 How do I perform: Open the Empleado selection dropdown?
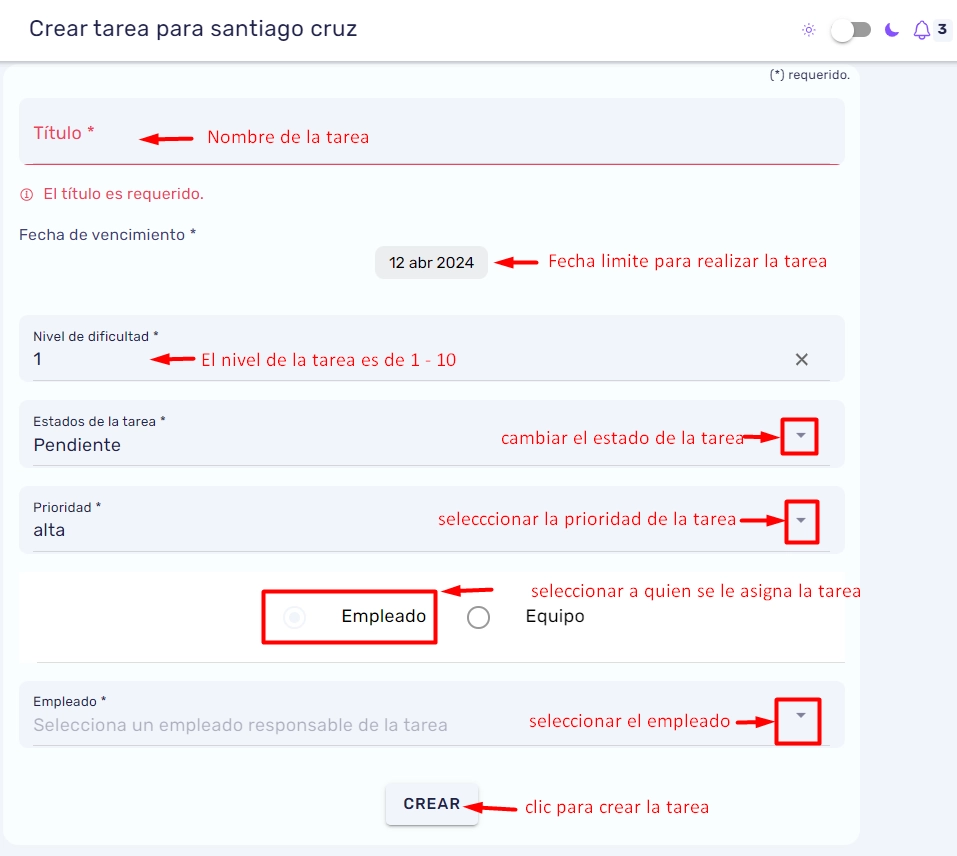pos(801,716)
